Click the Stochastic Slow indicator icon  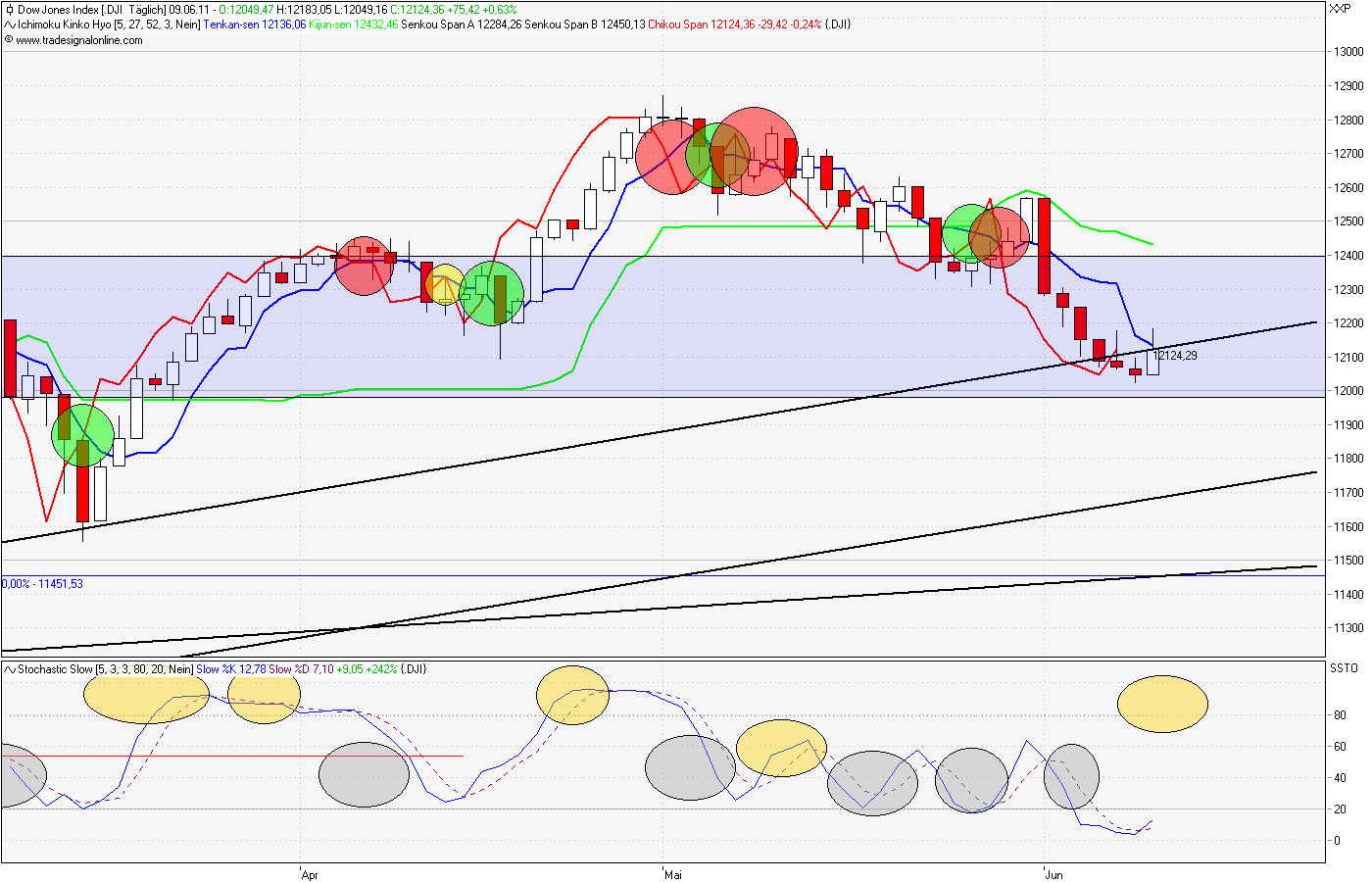(9, 666)
